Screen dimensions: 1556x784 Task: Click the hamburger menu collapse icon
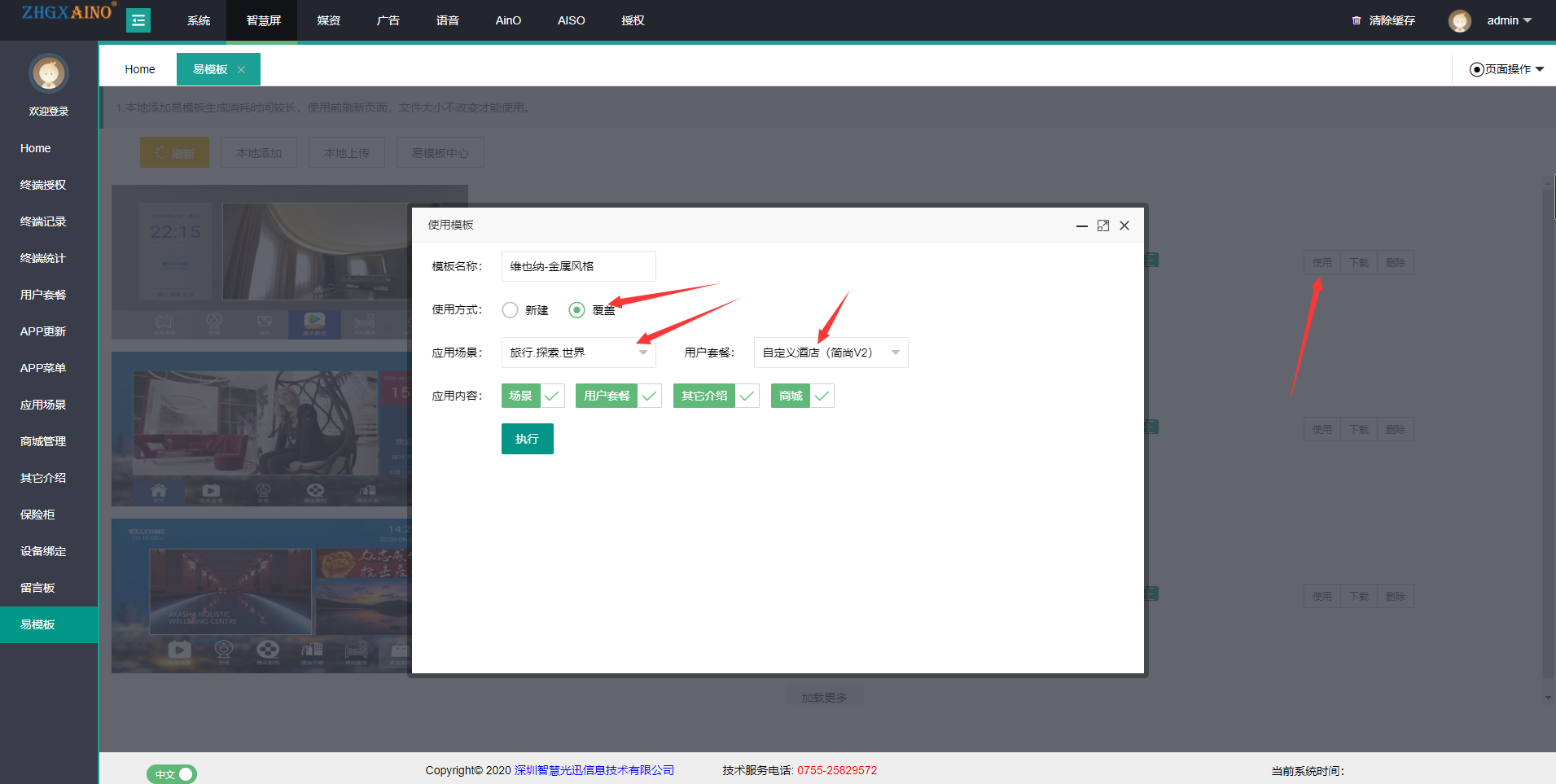(x=138, y=20)
